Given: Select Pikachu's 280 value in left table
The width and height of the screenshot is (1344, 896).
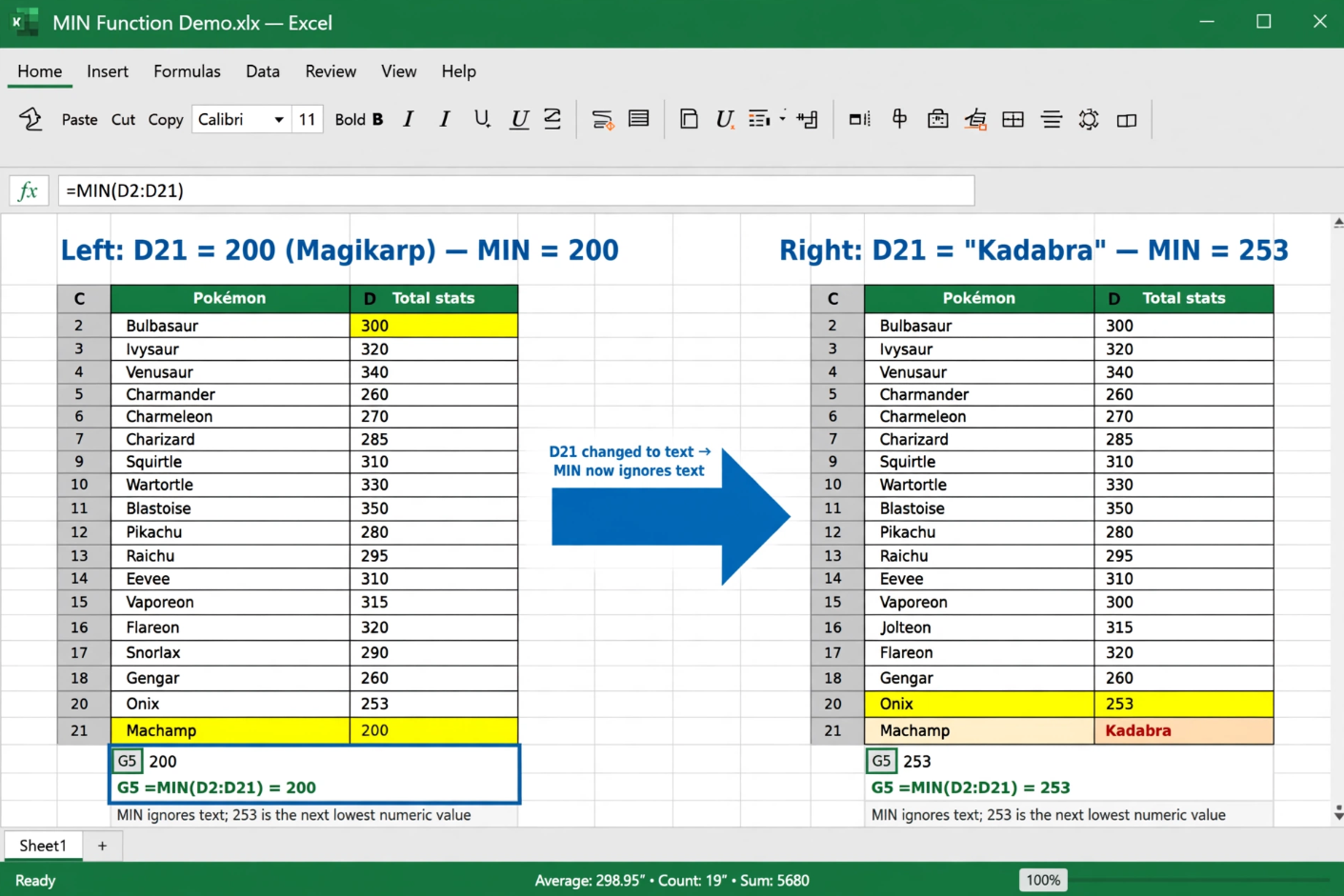Looking at the screenshot, I should pos(433,532).
